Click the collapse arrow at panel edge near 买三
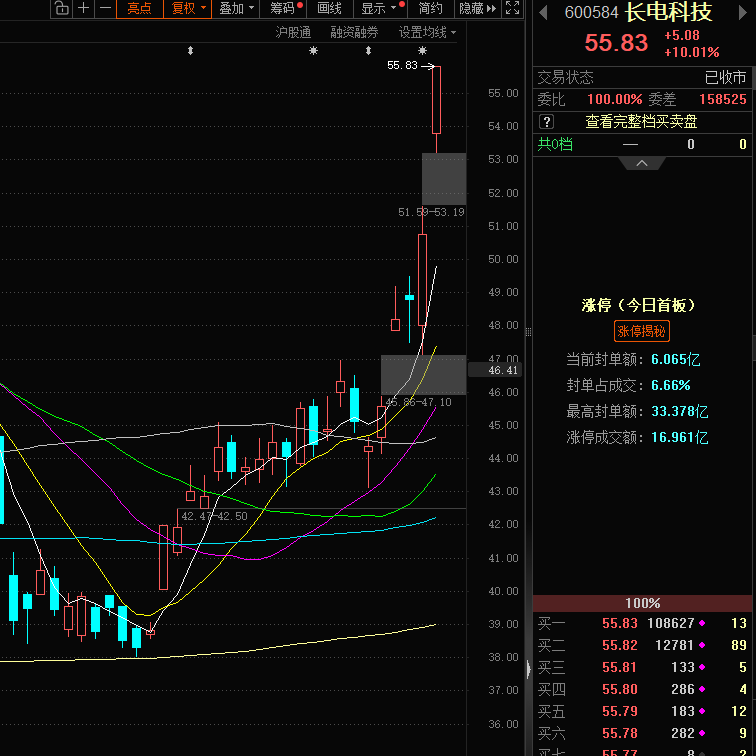756x756 pixels. pos(529,669)
